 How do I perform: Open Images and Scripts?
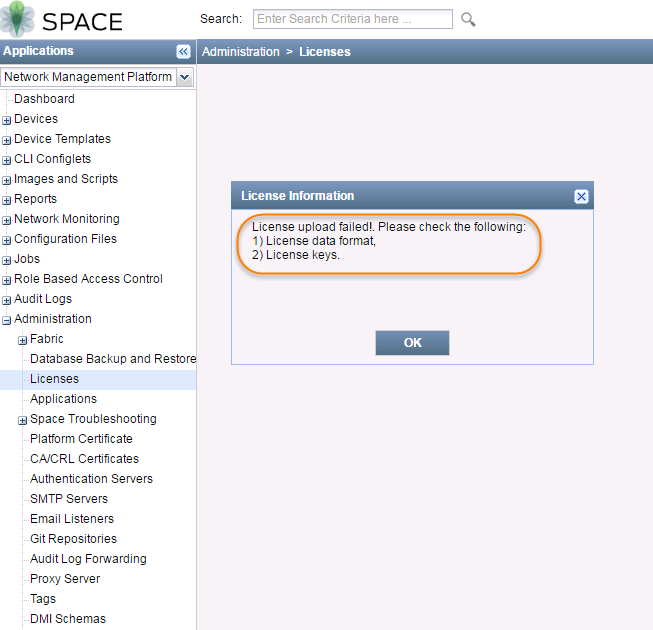point(66,179)
